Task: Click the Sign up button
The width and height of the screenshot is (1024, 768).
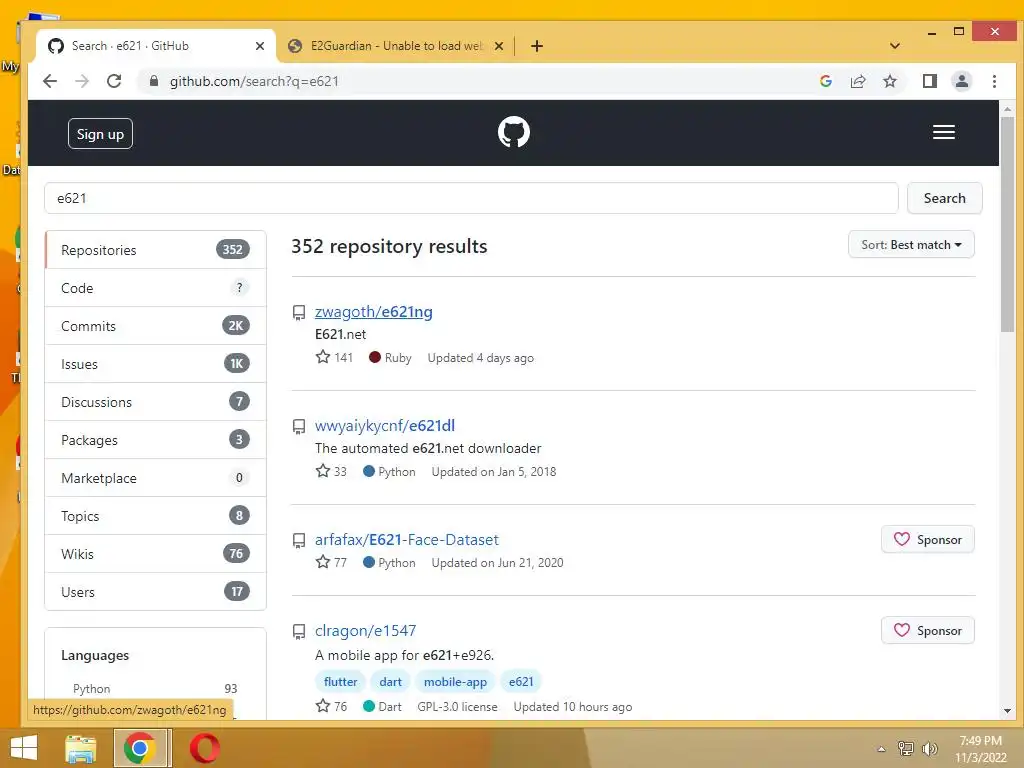Action: [100, 134]
